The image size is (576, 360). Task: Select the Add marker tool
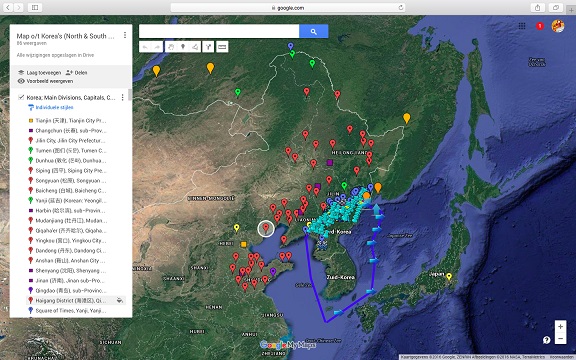pos(183,47)
